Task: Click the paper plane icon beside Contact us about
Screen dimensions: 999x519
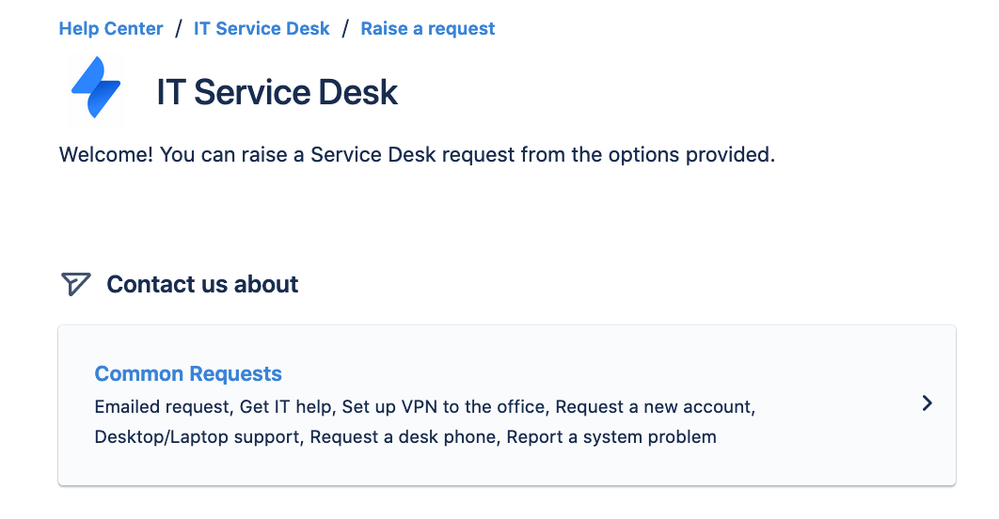Action: (76, 284)
